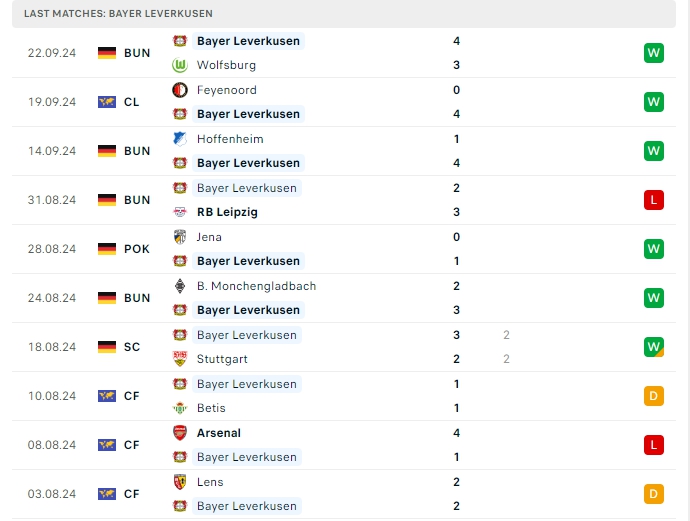690x521 pixels.
Task: Select the Last Matches: Bayer Leverkusen header
Action: point(120,14)
